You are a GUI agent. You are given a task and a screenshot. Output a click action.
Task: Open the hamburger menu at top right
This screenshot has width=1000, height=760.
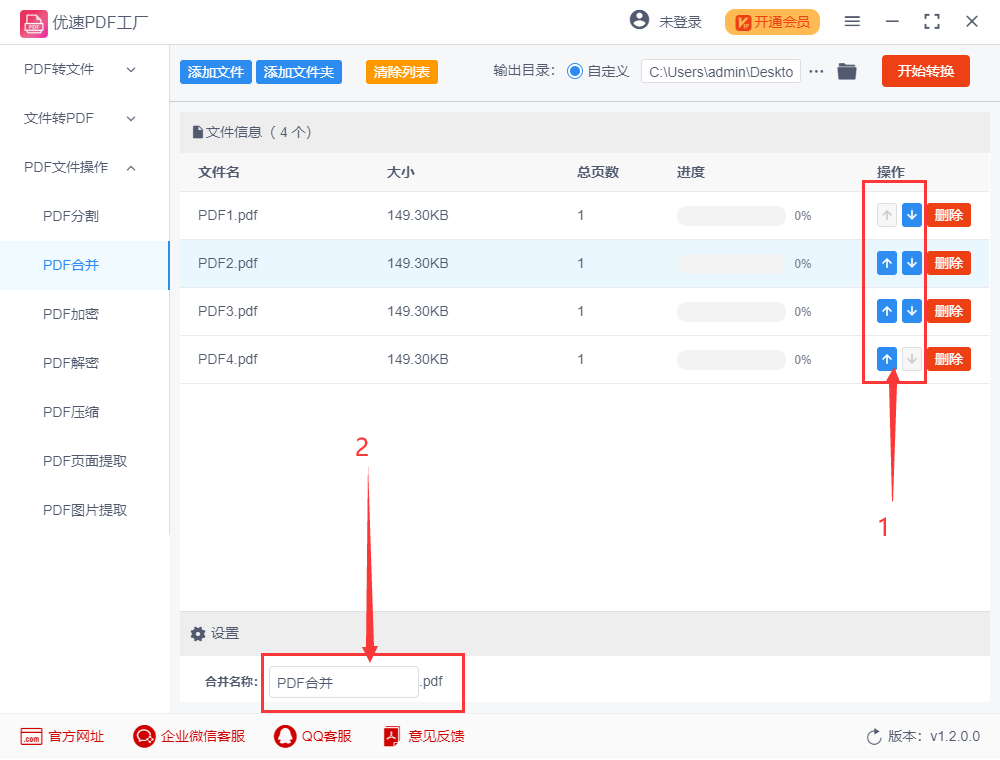pyautogui.click(x=852, y=20)
